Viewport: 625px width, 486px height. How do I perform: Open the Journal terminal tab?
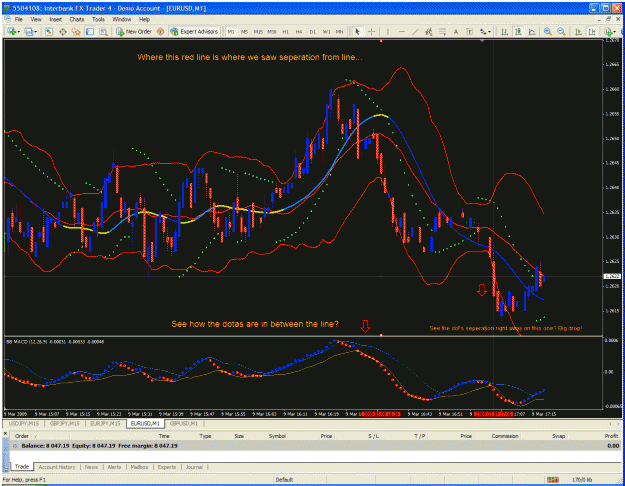pyautogui.click(x=194, y=467)
